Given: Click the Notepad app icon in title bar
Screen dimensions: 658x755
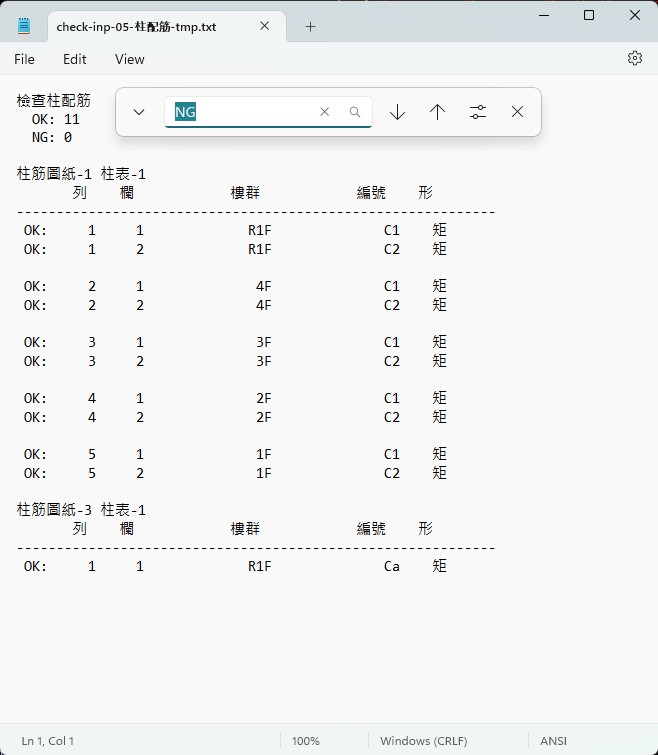Looking at the screenshot, I should tap(24, 26).
